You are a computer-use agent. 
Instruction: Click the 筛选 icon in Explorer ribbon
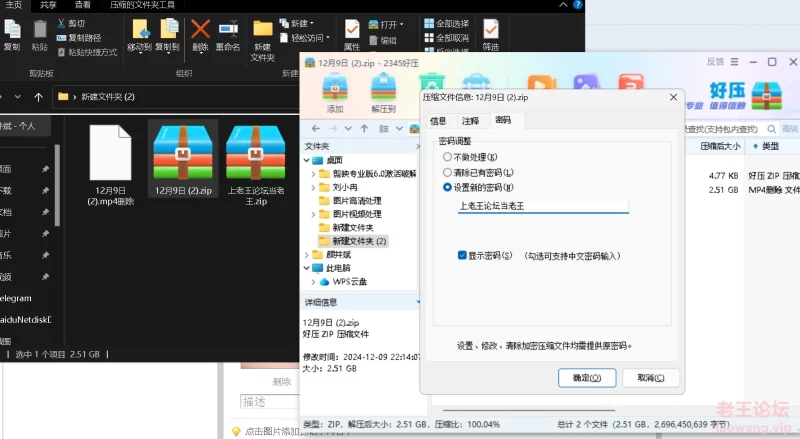point(490,29)
